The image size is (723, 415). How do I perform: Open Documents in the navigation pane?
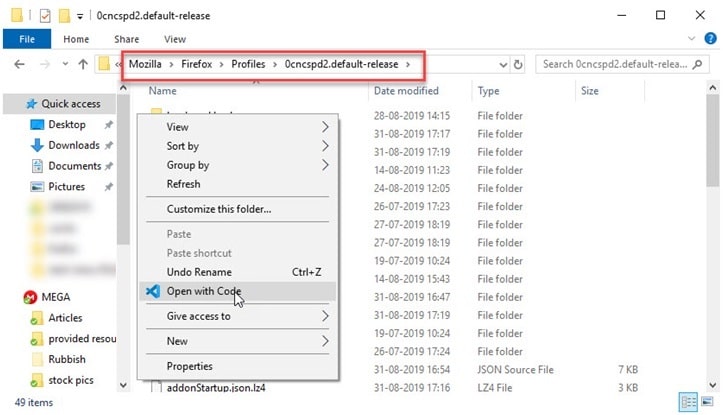tap(75, 166)
